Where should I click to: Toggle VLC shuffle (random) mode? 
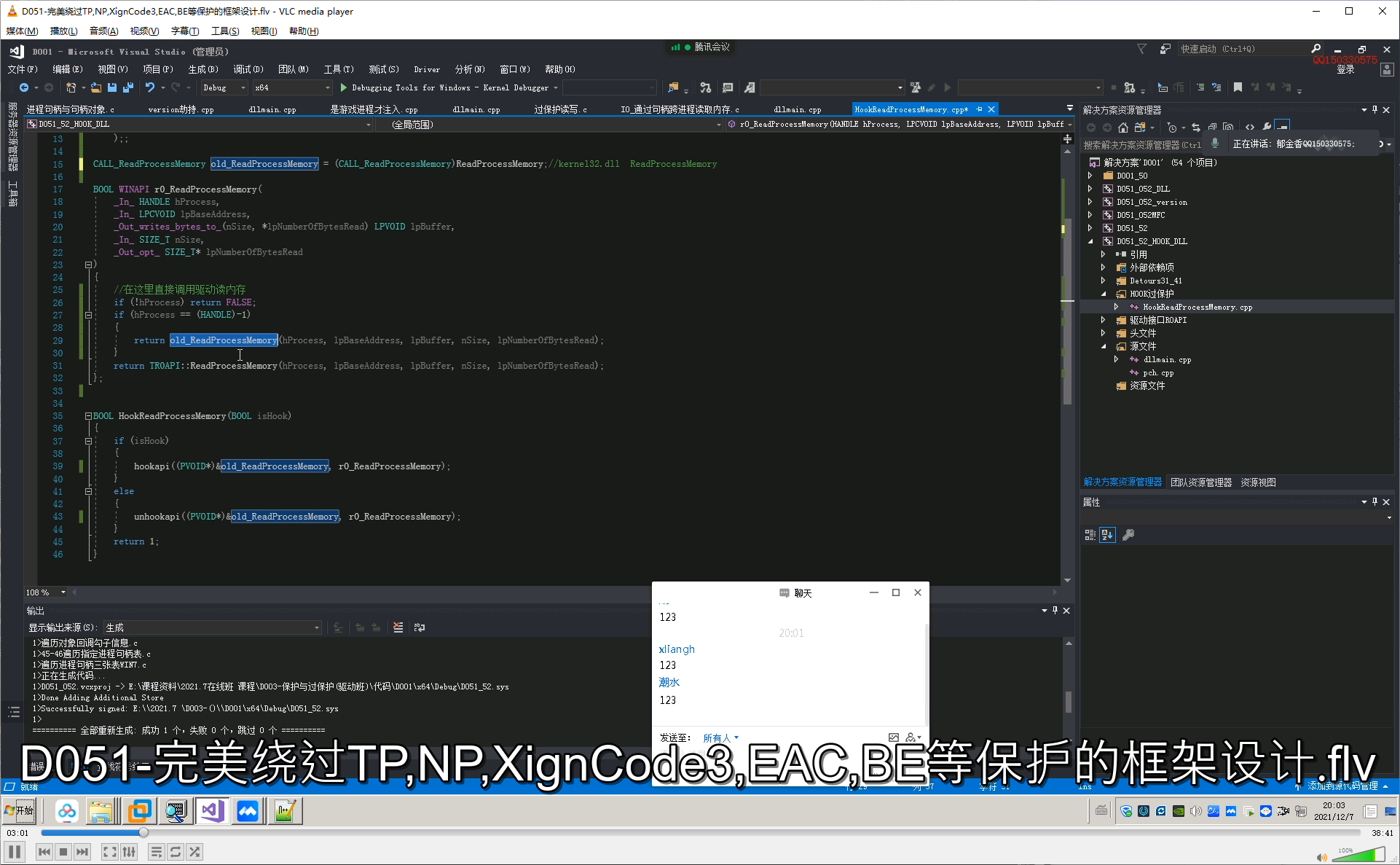[194, 851]
